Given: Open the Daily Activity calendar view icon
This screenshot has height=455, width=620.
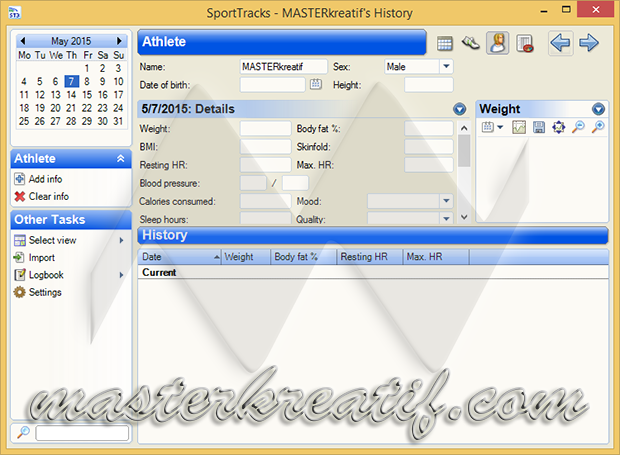Looking at the screenshot, I should [444, 43].
